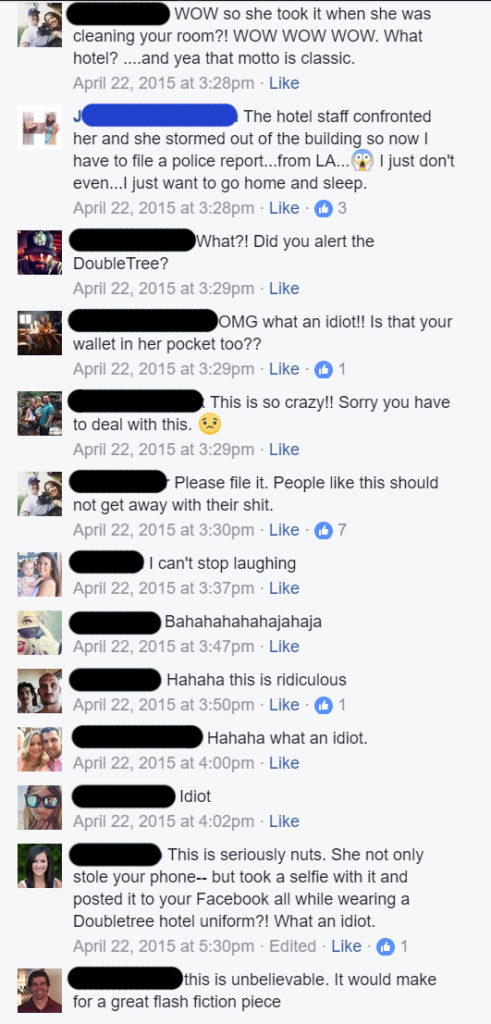Click the like-count icon on the wallet comment
Image resolution: width=491 pixels, height=1024 pixels.
coord(324,369)
